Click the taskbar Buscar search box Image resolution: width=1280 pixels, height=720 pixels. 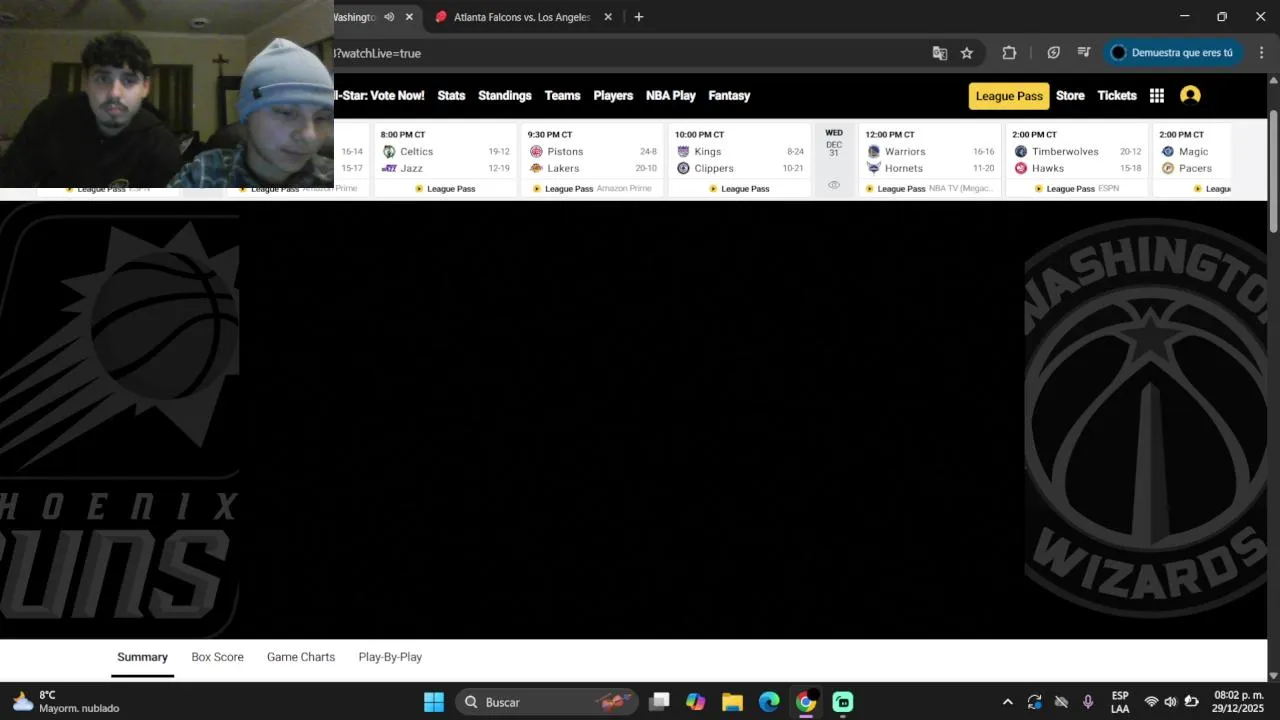point(547,702)
